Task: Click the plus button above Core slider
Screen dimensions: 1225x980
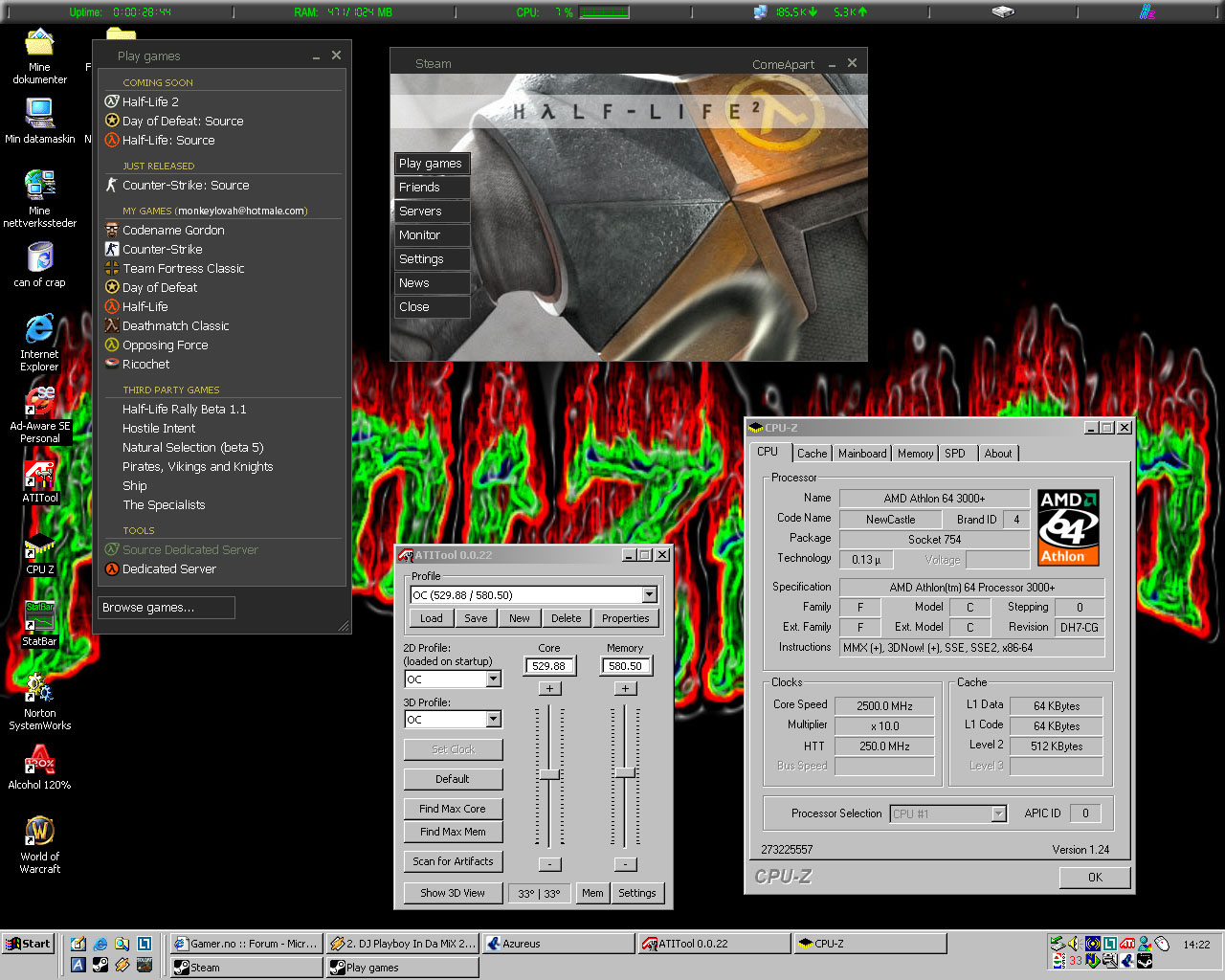Action: (x=549, y=688)
